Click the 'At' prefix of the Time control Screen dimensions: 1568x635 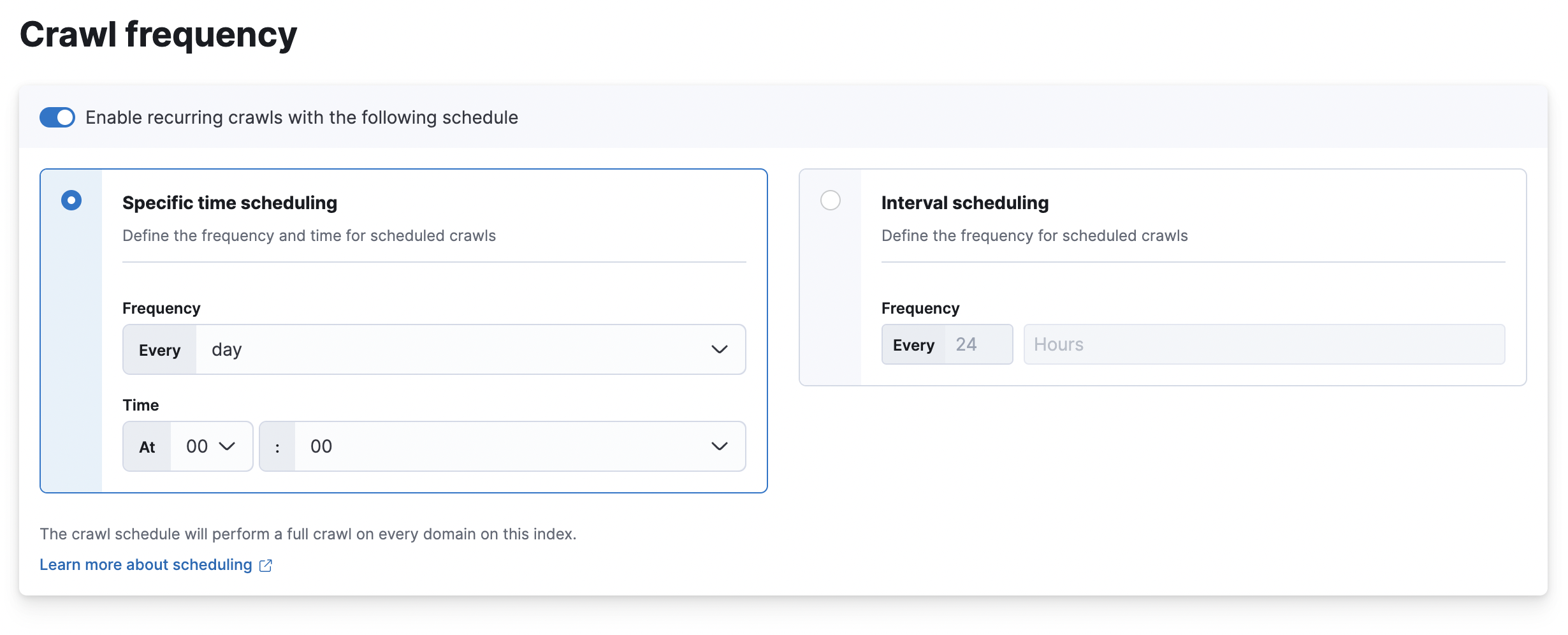click(146, 446)
